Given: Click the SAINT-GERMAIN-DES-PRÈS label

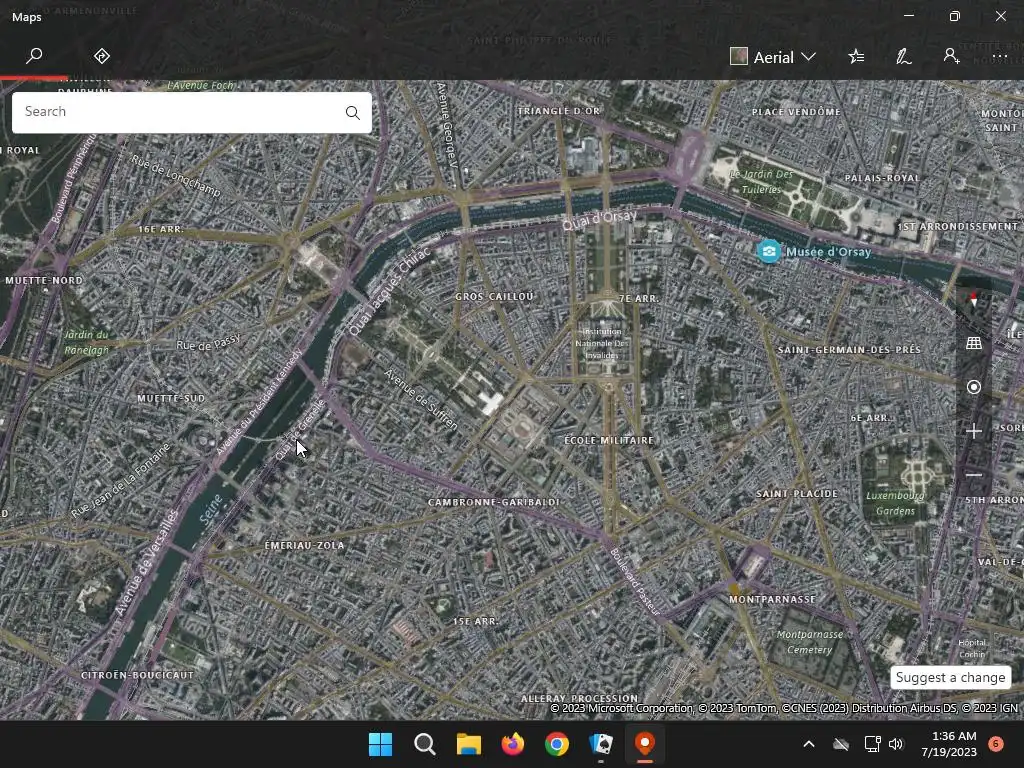Looking at the screenshot, I should pos(849,350).
